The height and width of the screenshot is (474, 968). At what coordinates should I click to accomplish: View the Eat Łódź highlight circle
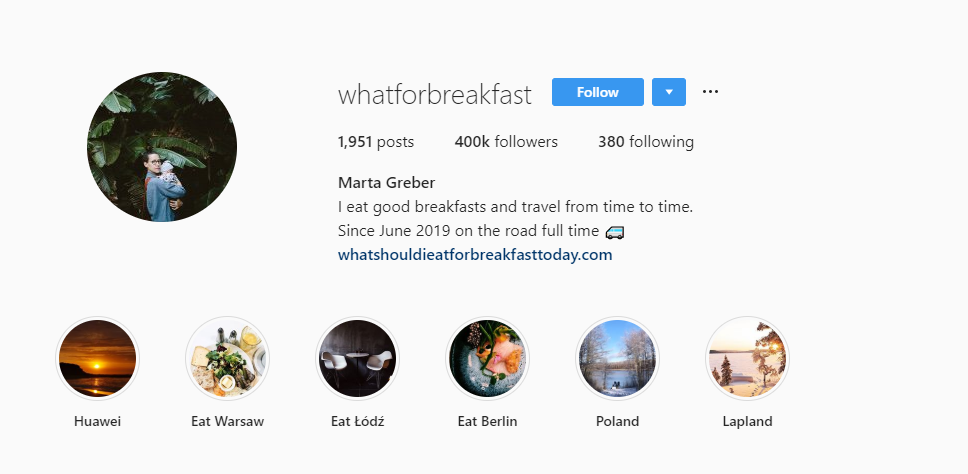pos(357,358)
